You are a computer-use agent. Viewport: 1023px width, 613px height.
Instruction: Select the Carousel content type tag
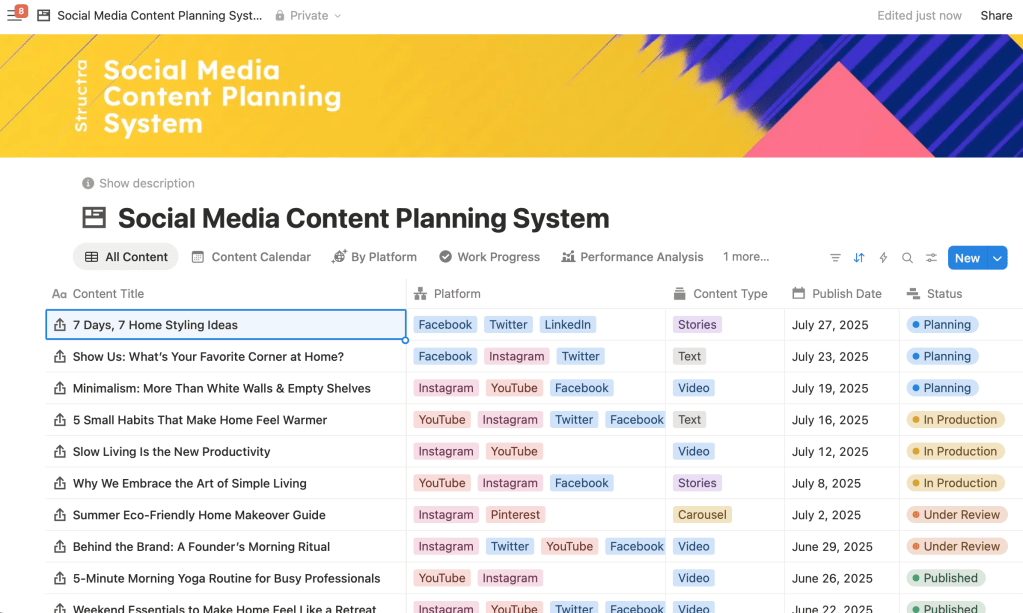click(x=702, y=515)
